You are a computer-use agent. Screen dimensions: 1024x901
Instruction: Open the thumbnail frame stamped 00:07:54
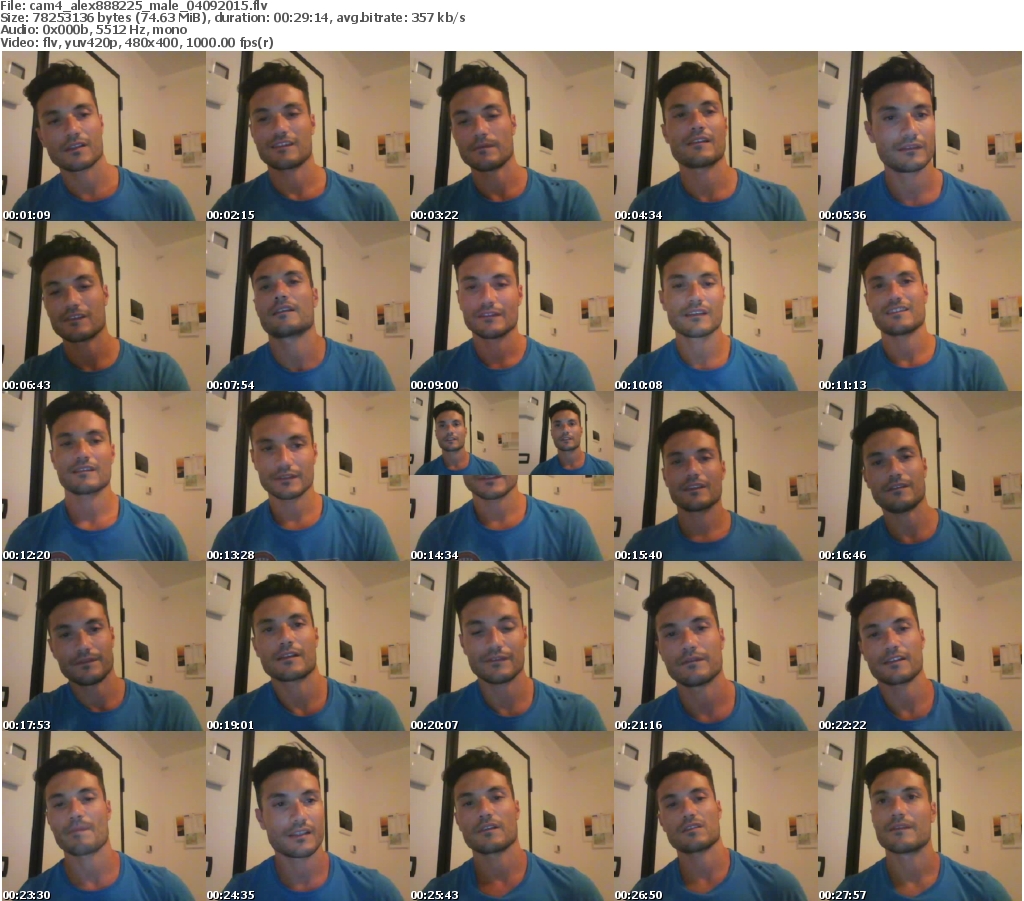pos(308,306)
